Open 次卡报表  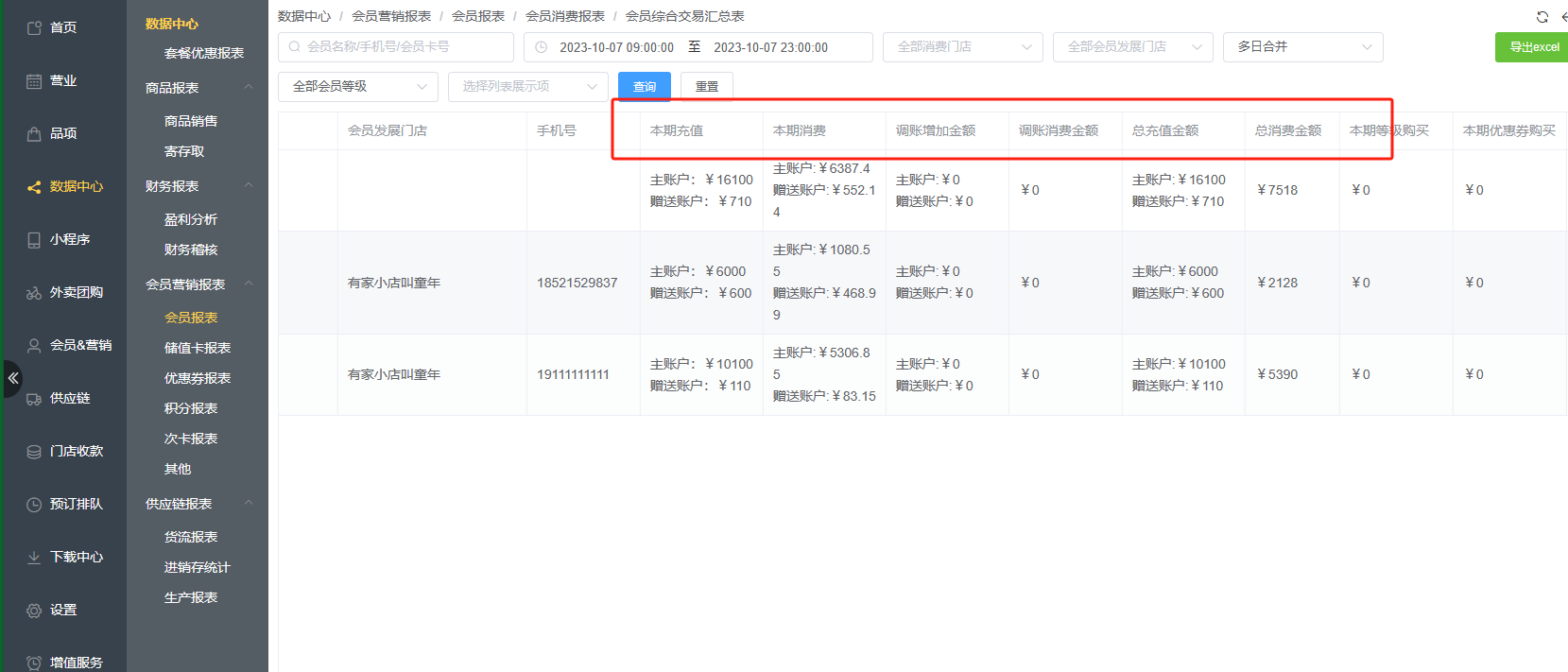pos(191,439)
